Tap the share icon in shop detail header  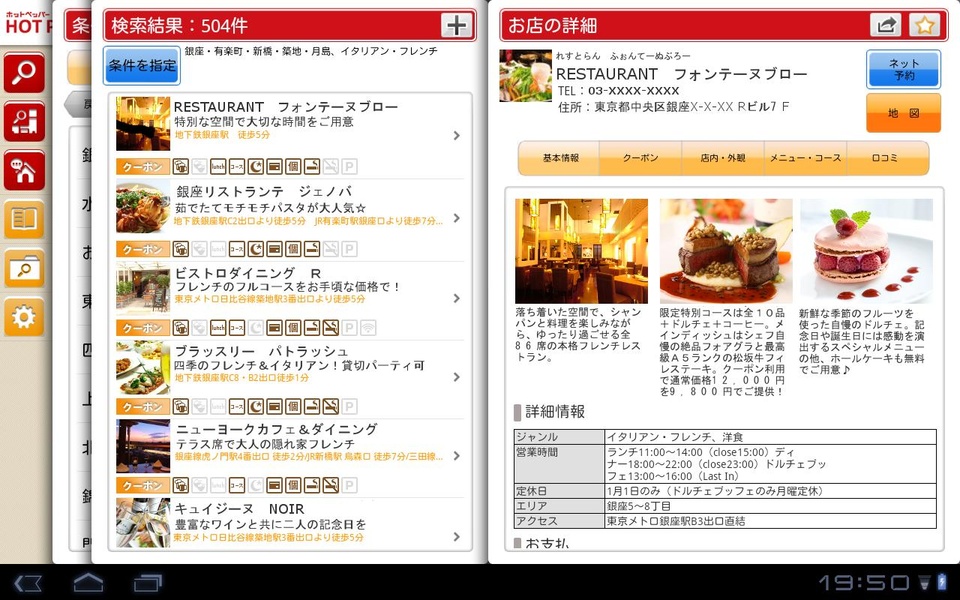click(886, 25)
